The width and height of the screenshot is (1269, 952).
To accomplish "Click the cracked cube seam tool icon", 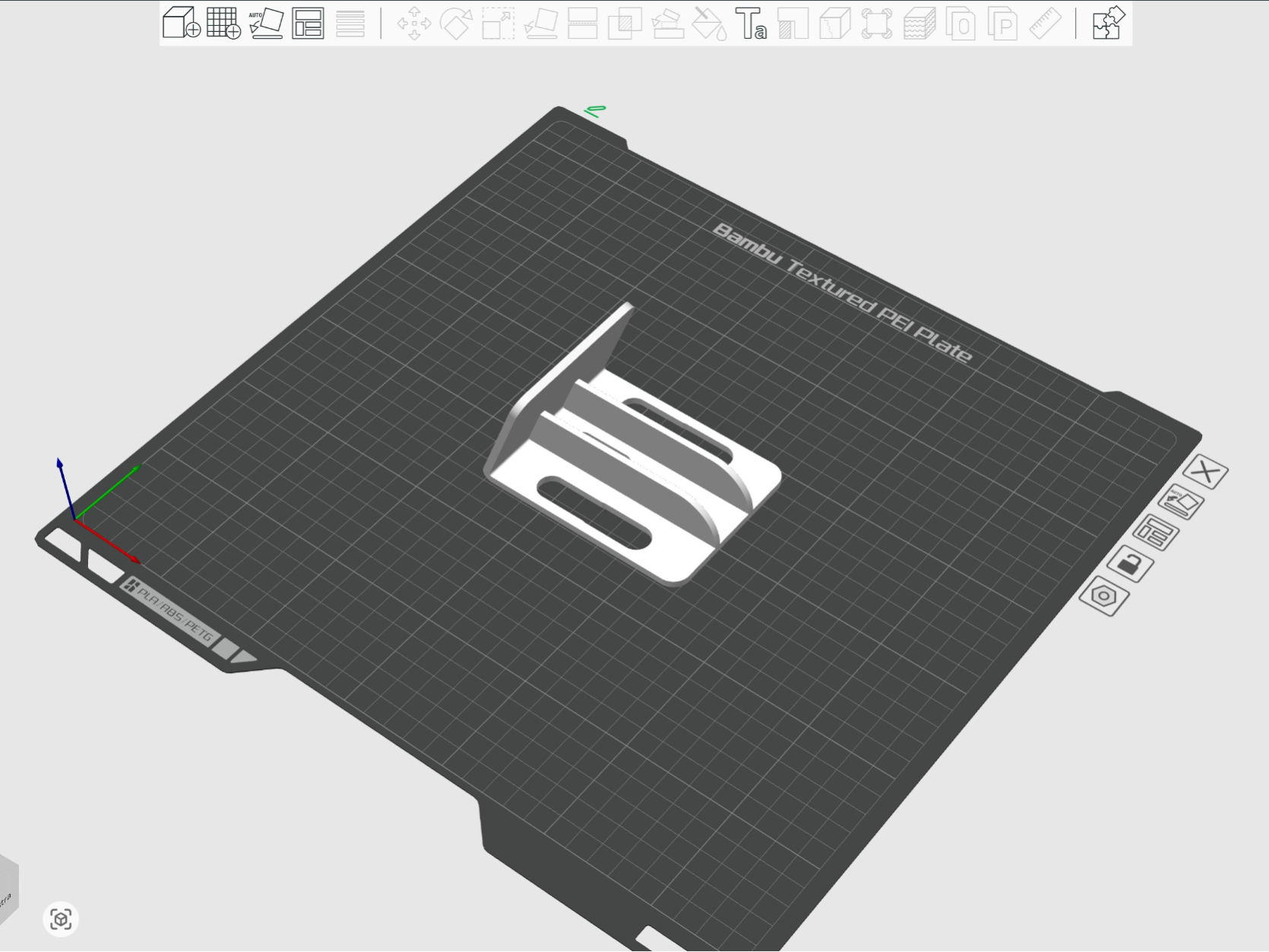I will [x=834, y=23].
